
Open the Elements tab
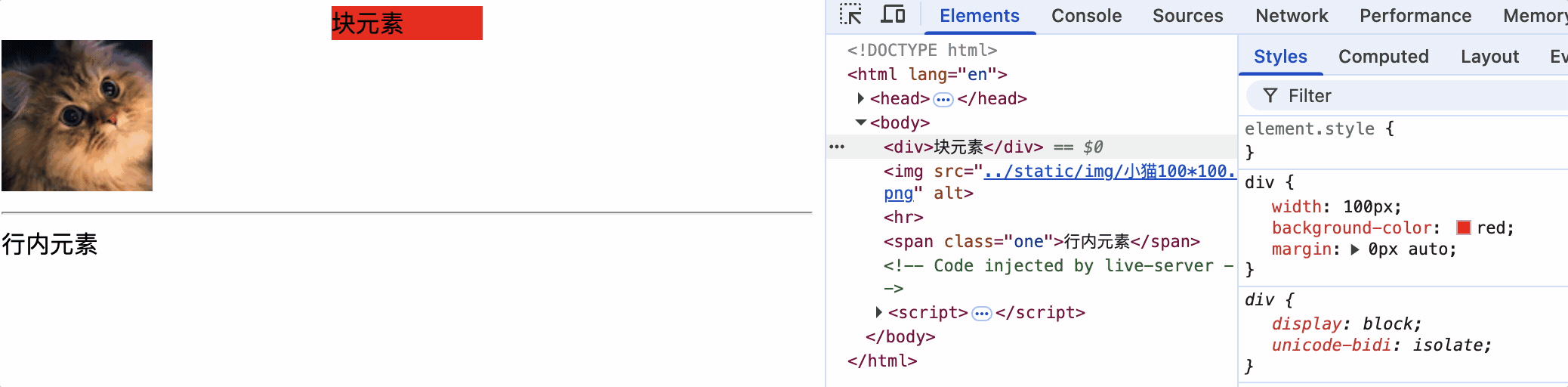(x=980, y=16)
